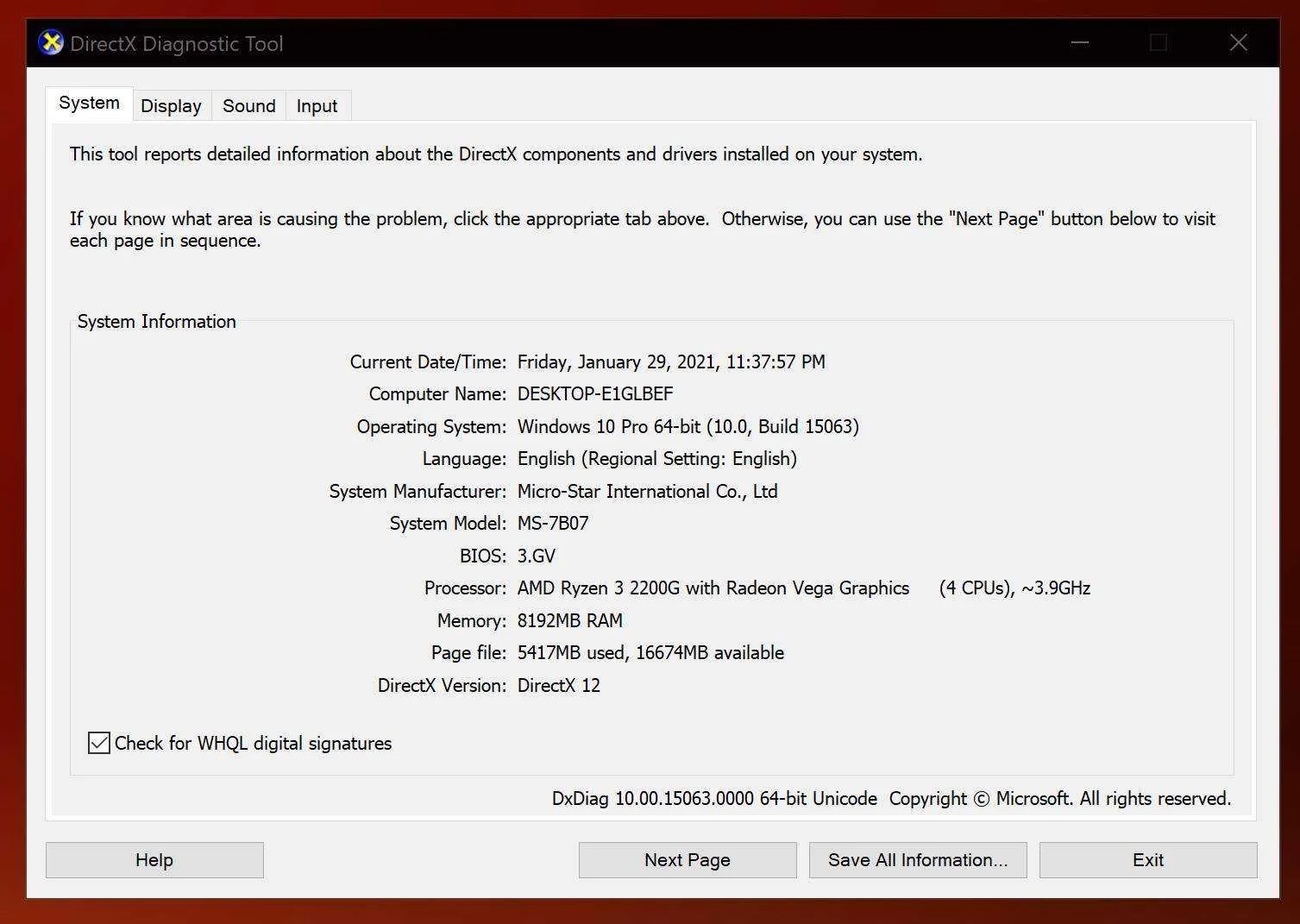
Task: Close the DirectX Diagnostic Tool window
Action: tap(1239, 42)
